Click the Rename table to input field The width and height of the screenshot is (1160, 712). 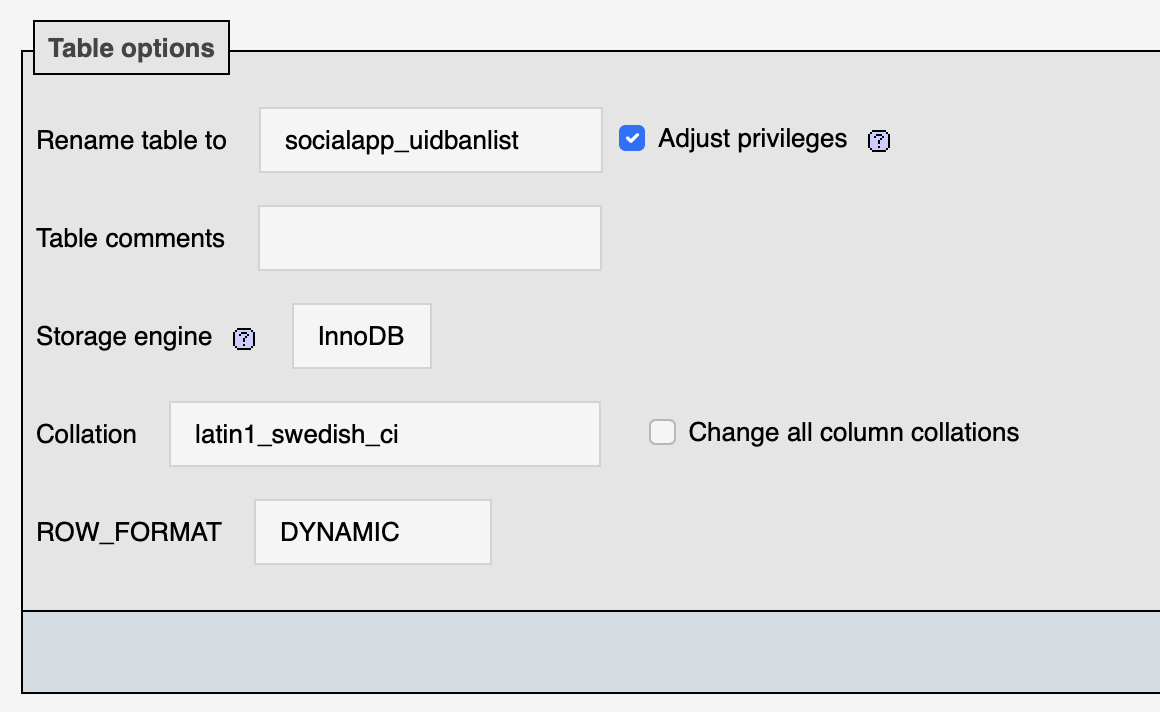429,140
